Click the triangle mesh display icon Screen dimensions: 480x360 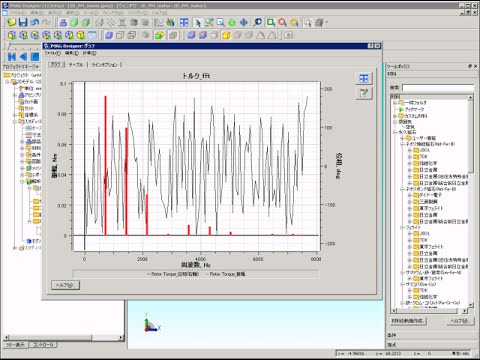(x=261, y=35)
